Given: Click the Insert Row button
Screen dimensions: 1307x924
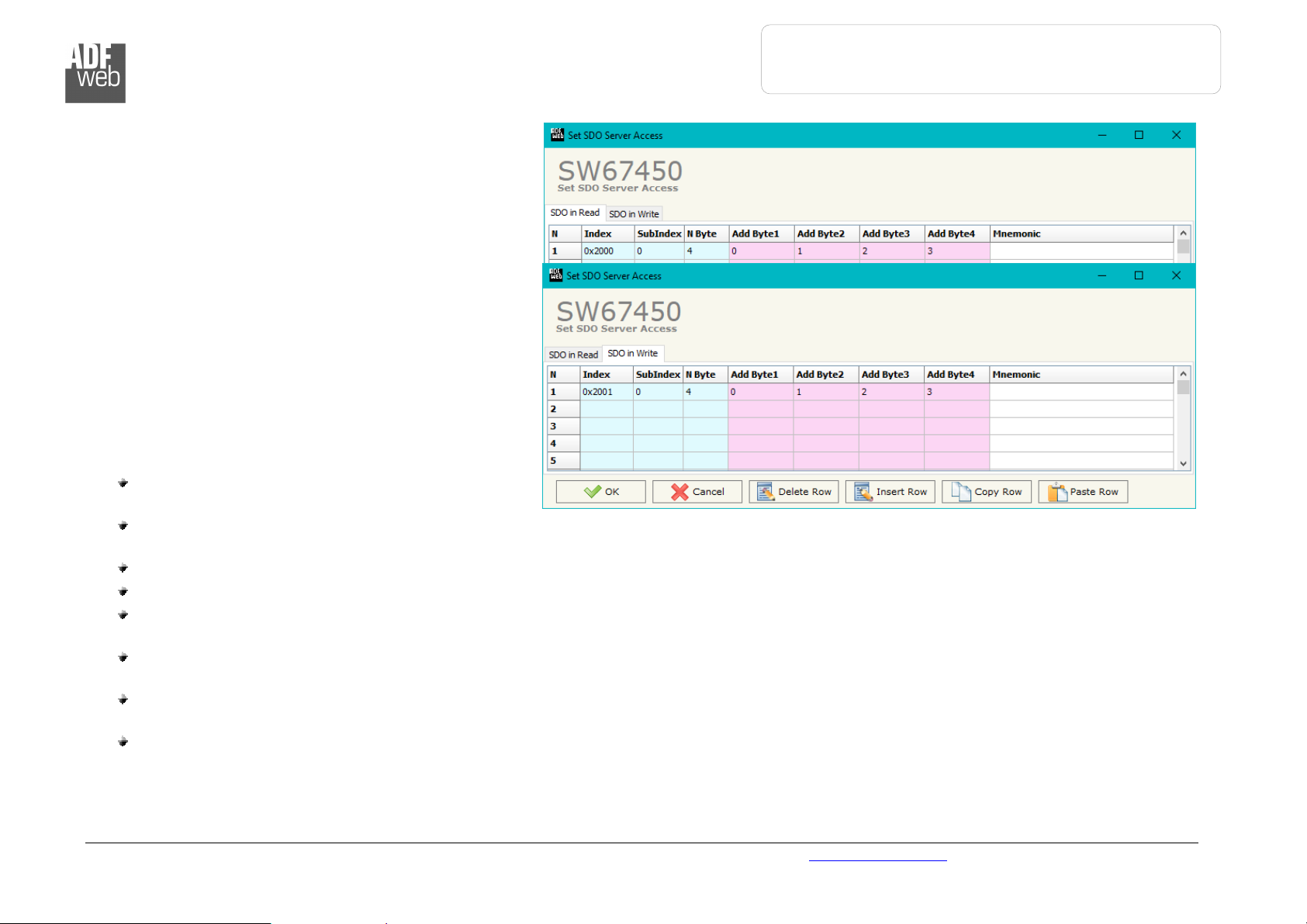Looking at the screenshot, I should point(890,492).
